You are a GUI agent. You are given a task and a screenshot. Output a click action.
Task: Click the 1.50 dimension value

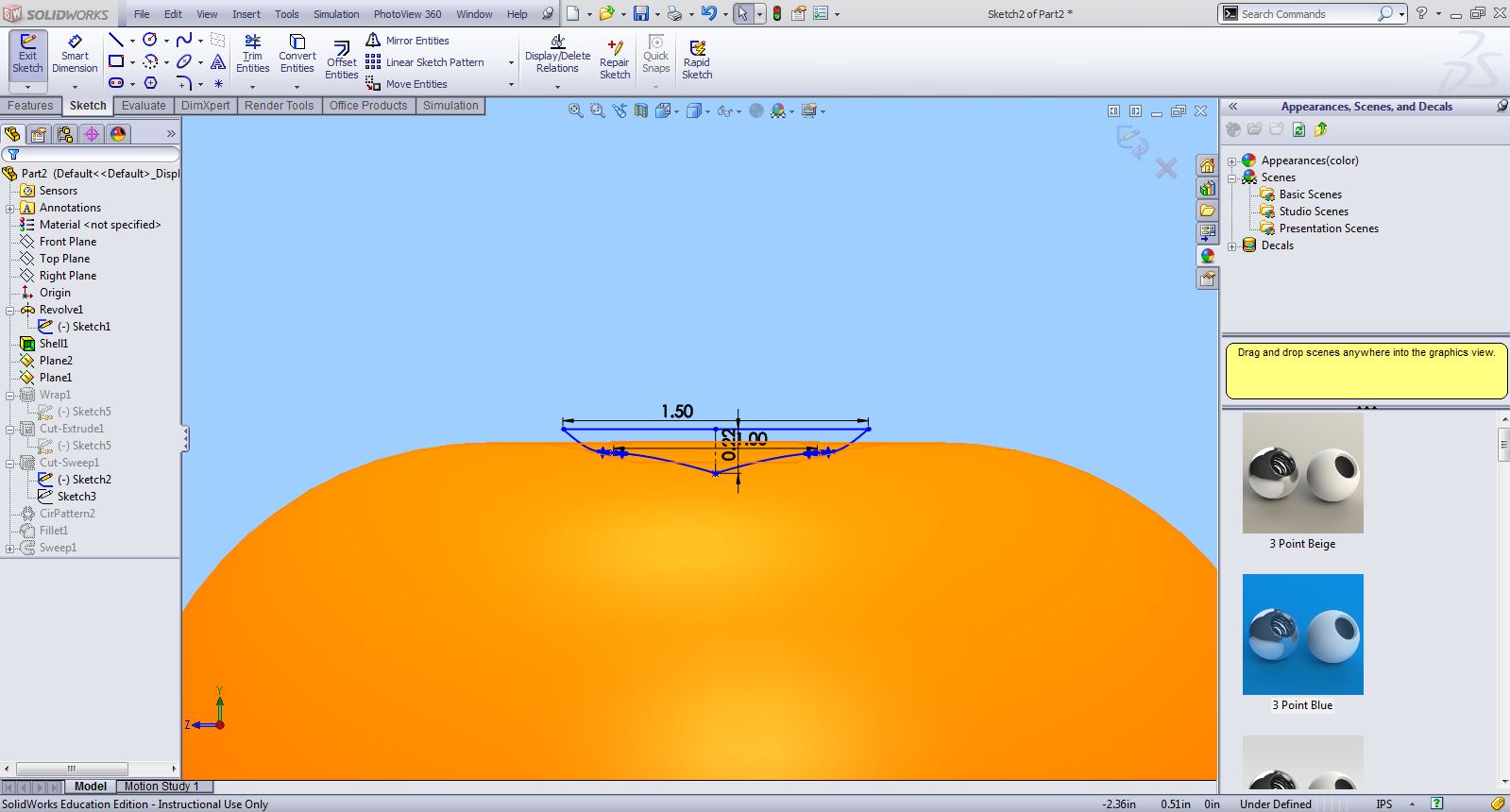[x=677, y=412]
